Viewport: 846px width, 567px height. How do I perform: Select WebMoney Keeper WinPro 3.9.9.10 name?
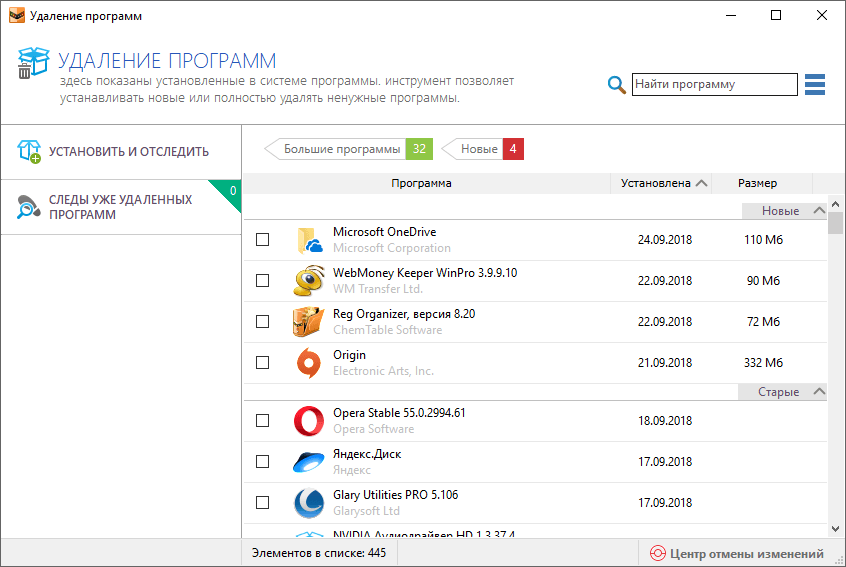coord(425,273)
